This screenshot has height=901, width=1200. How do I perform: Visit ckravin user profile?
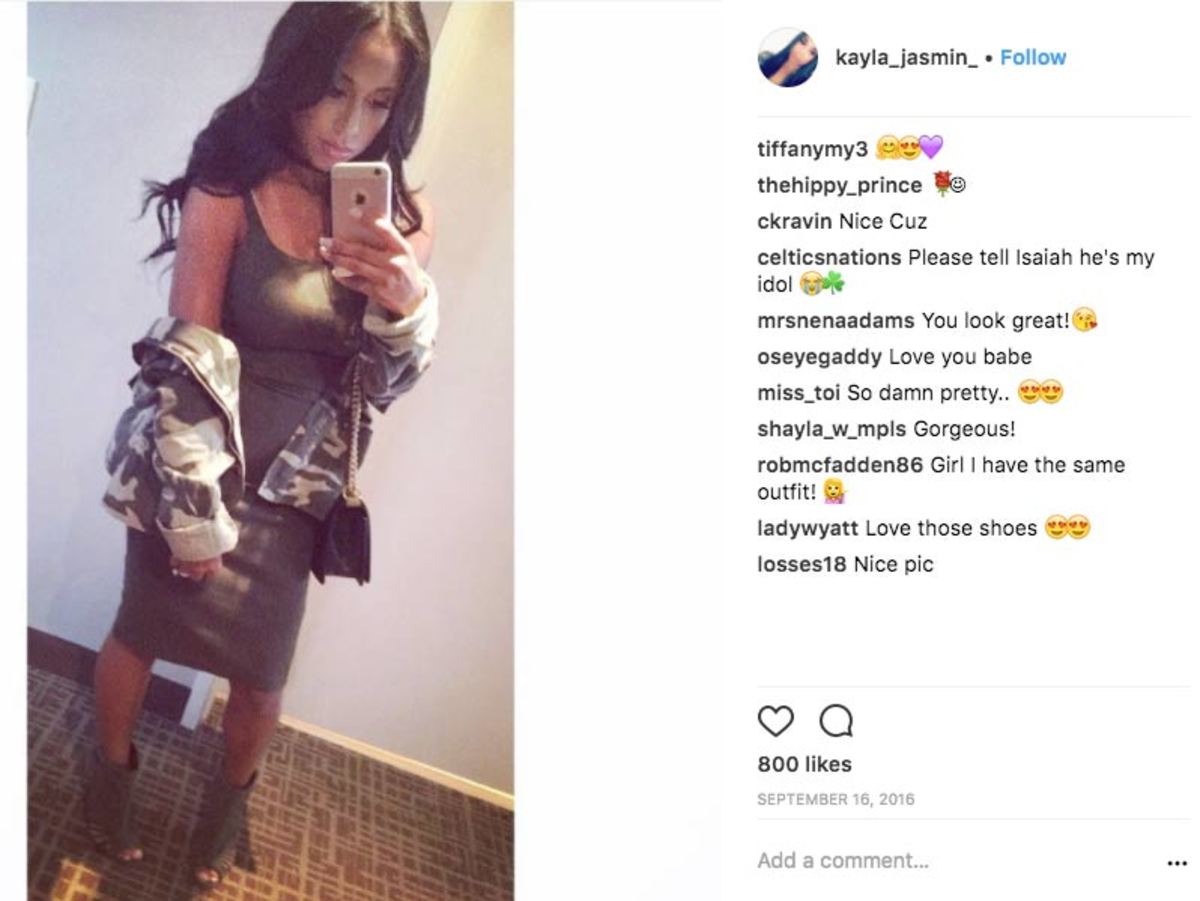click(795, 221)
